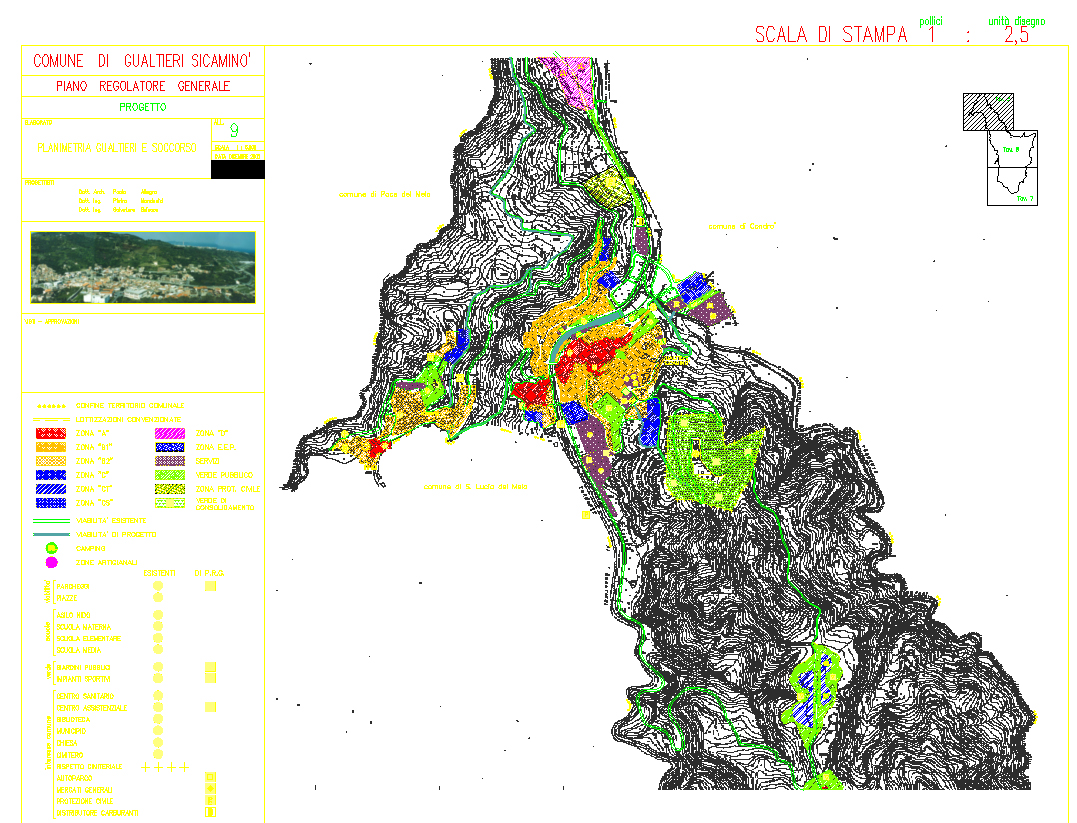Click the Planimetria Gualtieri e Soccorso label
Image resolution: width=1077 pixels, height=823 pixels.
pyautogui.click(x=116, y=148)
